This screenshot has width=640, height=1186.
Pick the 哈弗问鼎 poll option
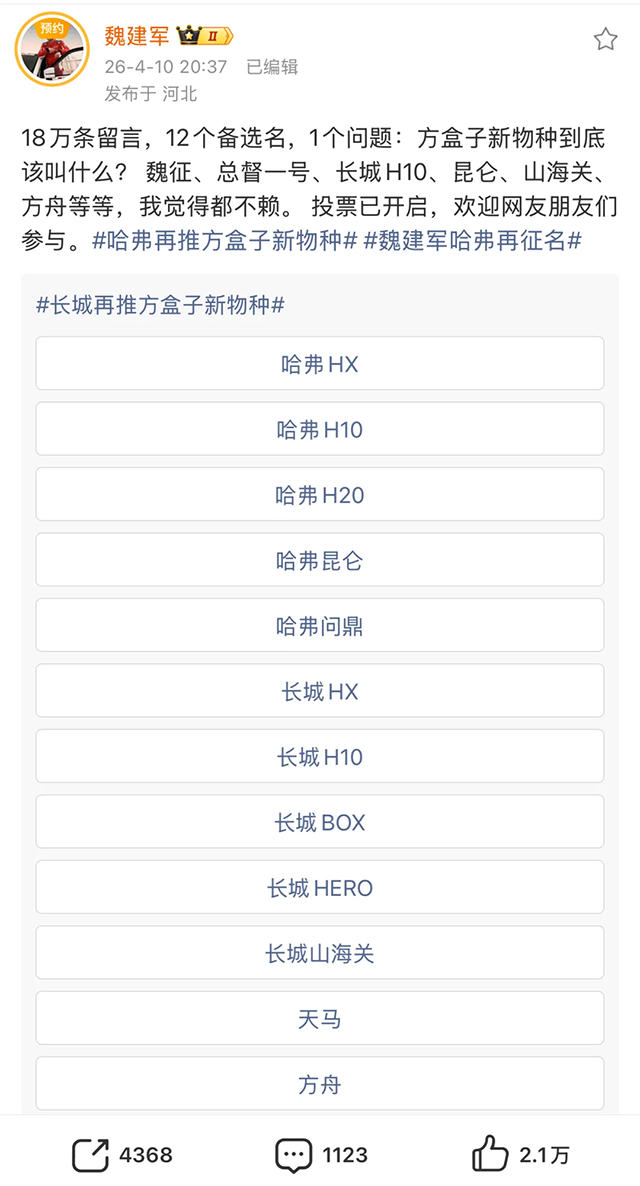point(320,626)
